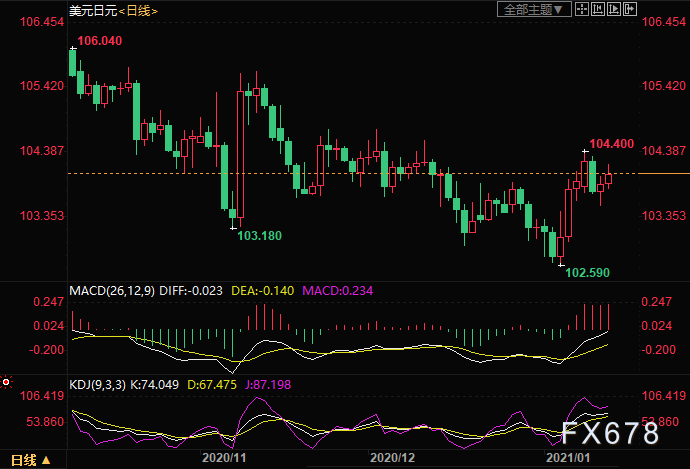Viewport: 690px width, 469px height.
Task: Activate the crosshair cursor icon
Action: point(582,9)
